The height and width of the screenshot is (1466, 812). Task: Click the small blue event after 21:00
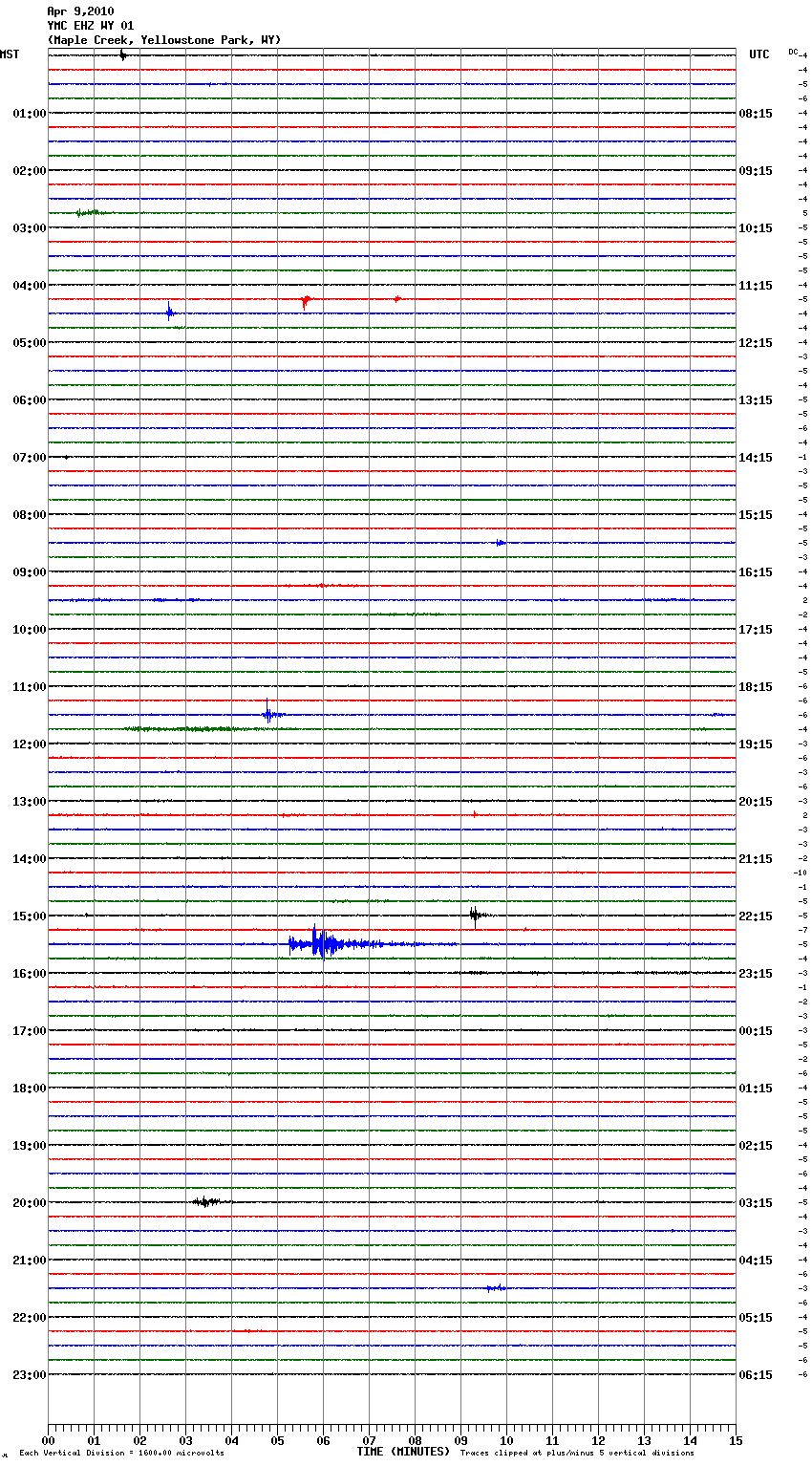tap(495, 1288)
